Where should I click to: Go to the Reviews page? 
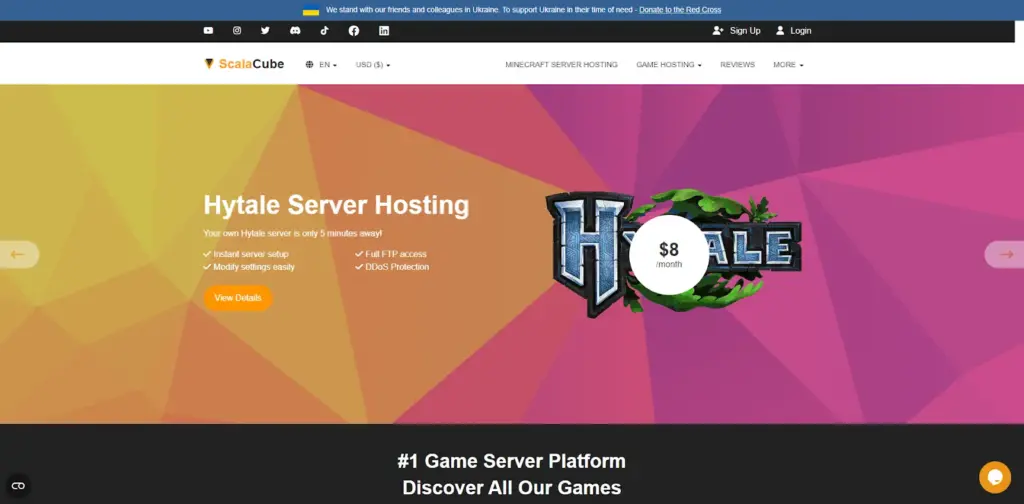tap(737, 65)
